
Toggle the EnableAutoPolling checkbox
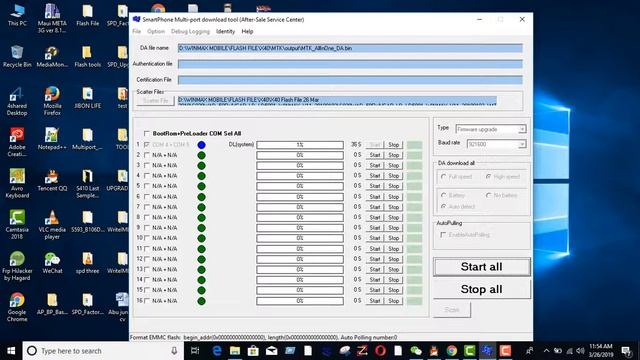(x=443, y=235)
